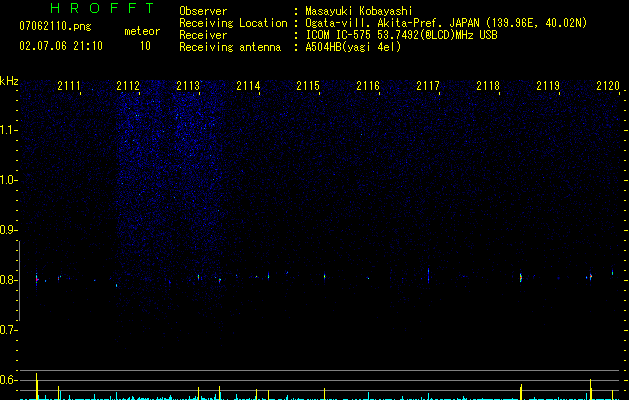Image resolution: width=629 pixels, height=400 pixels.
Task: Click the 0.6 kHz axis label
Action: point(7,380)
